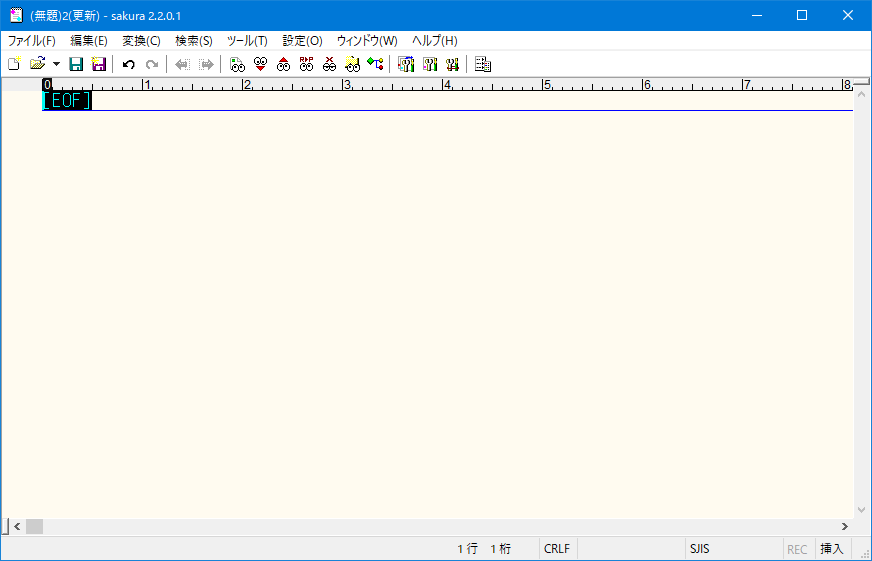
Task: Click the vertical scrollbar down arrow
Action: point(861,510)
